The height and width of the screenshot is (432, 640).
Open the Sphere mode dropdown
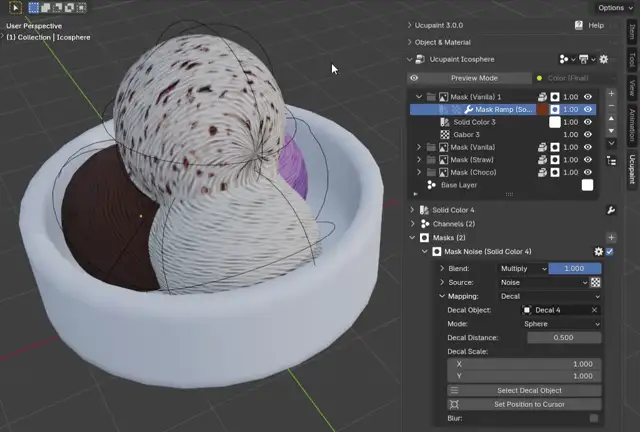561,324
